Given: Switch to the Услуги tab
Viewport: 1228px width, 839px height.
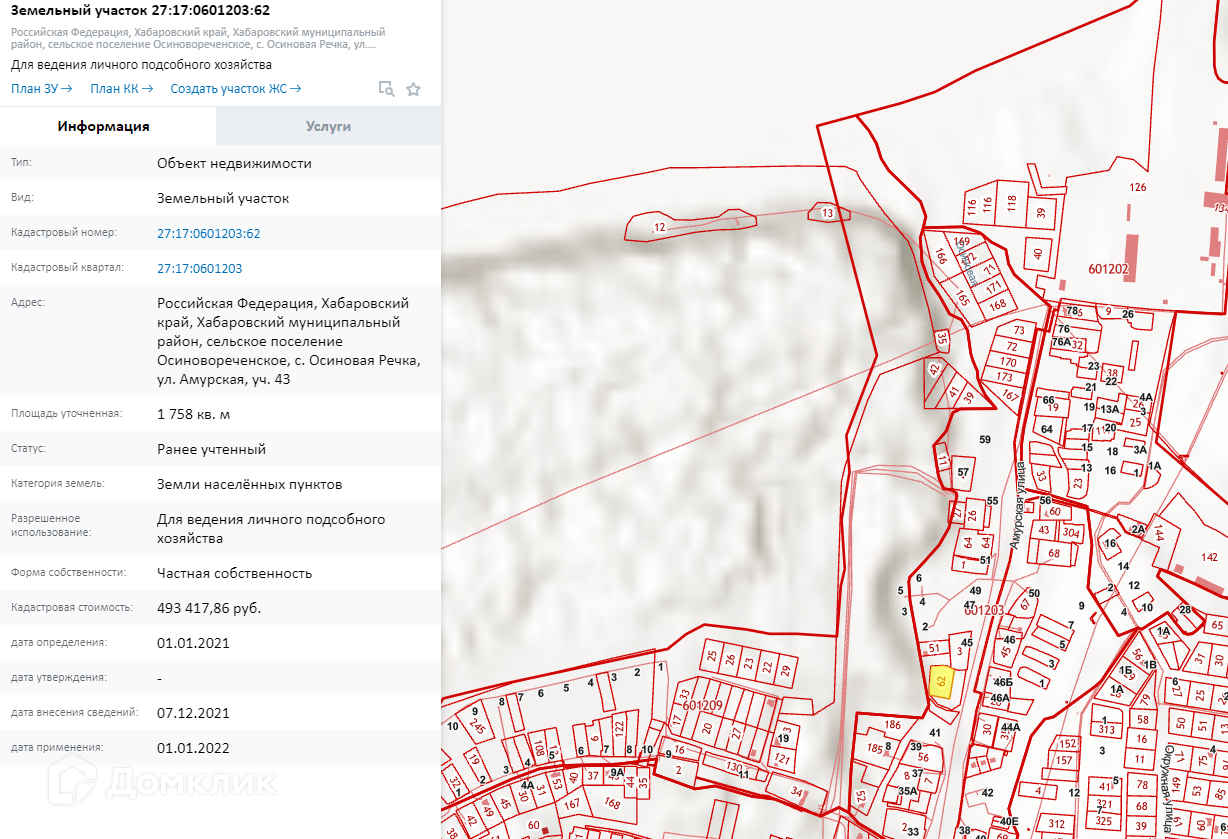Looking at the screenshot, I should tap(328, 127).
